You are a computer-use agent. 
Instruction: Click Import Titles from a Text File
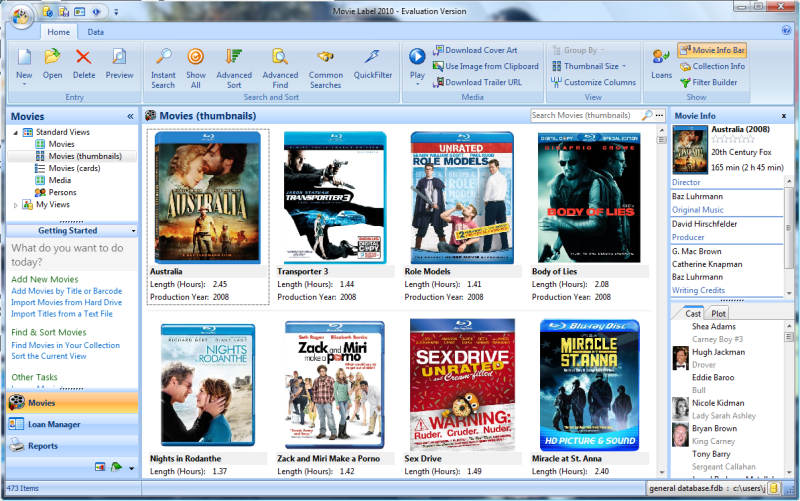[x=62, y=314]
